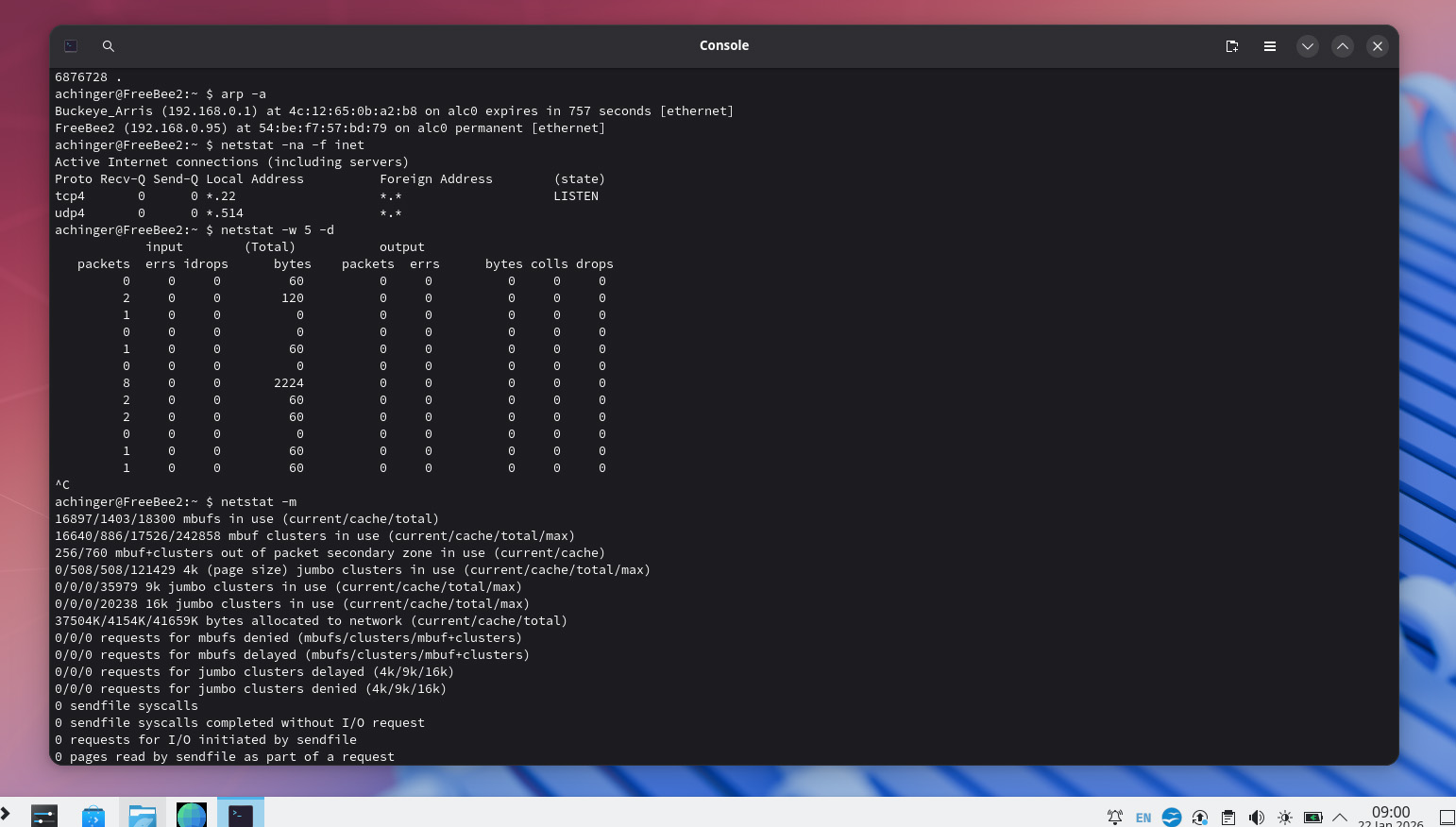Show notifications via the bell icon
Image resolution: width=1456 pixels, height=827 pixels.
point(1115,818)
